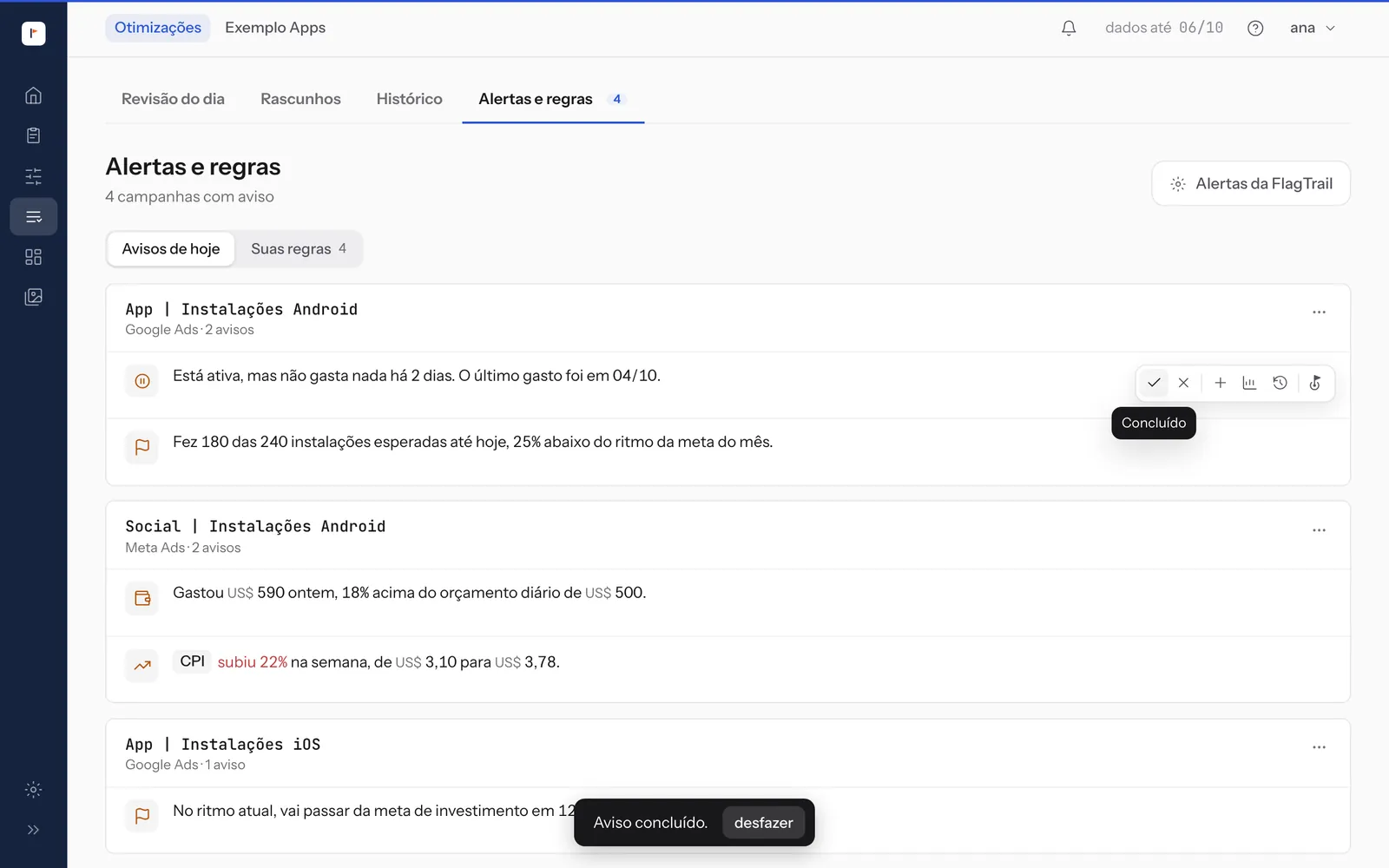Open the sliders icon in sidebar
The image size is (1389, 868).
coord(33,176)
